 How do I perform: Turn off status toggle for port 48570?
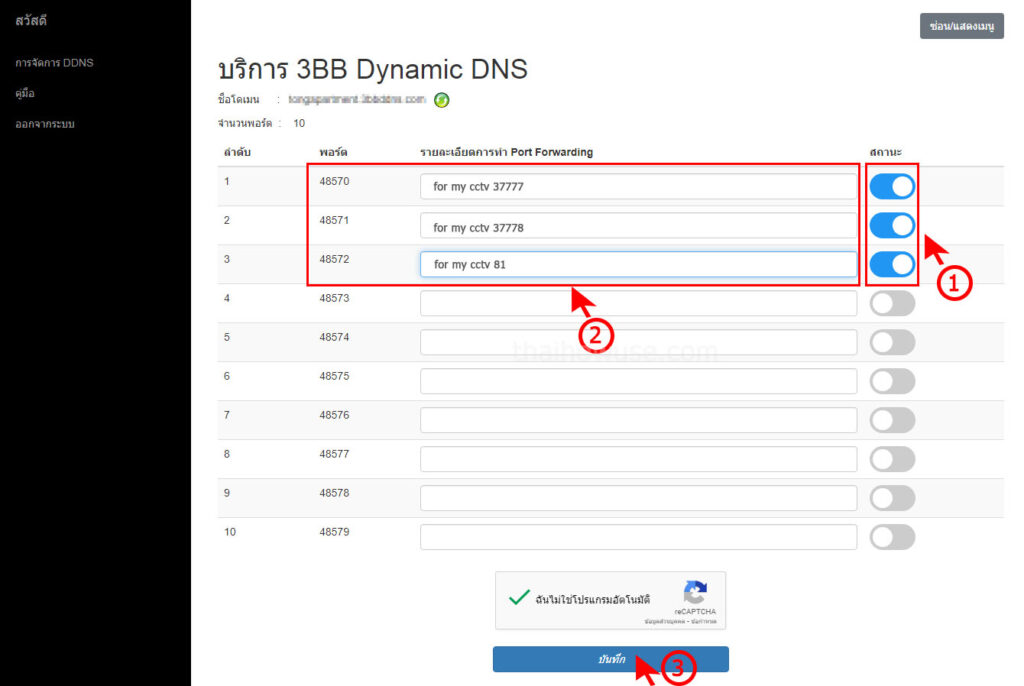(892, 187)
